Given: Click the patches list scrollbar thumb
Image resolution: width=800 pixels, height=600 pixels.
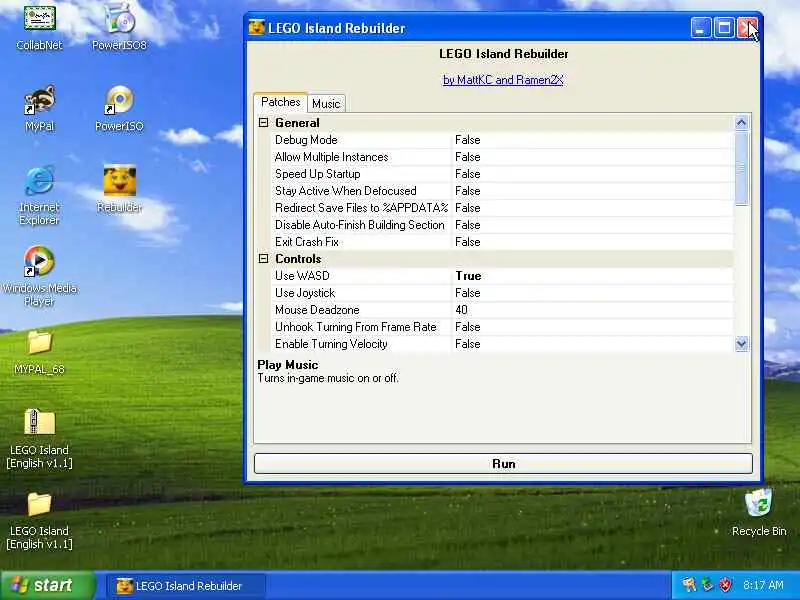Looking at the screenshot, I should (x=741, y=168).
